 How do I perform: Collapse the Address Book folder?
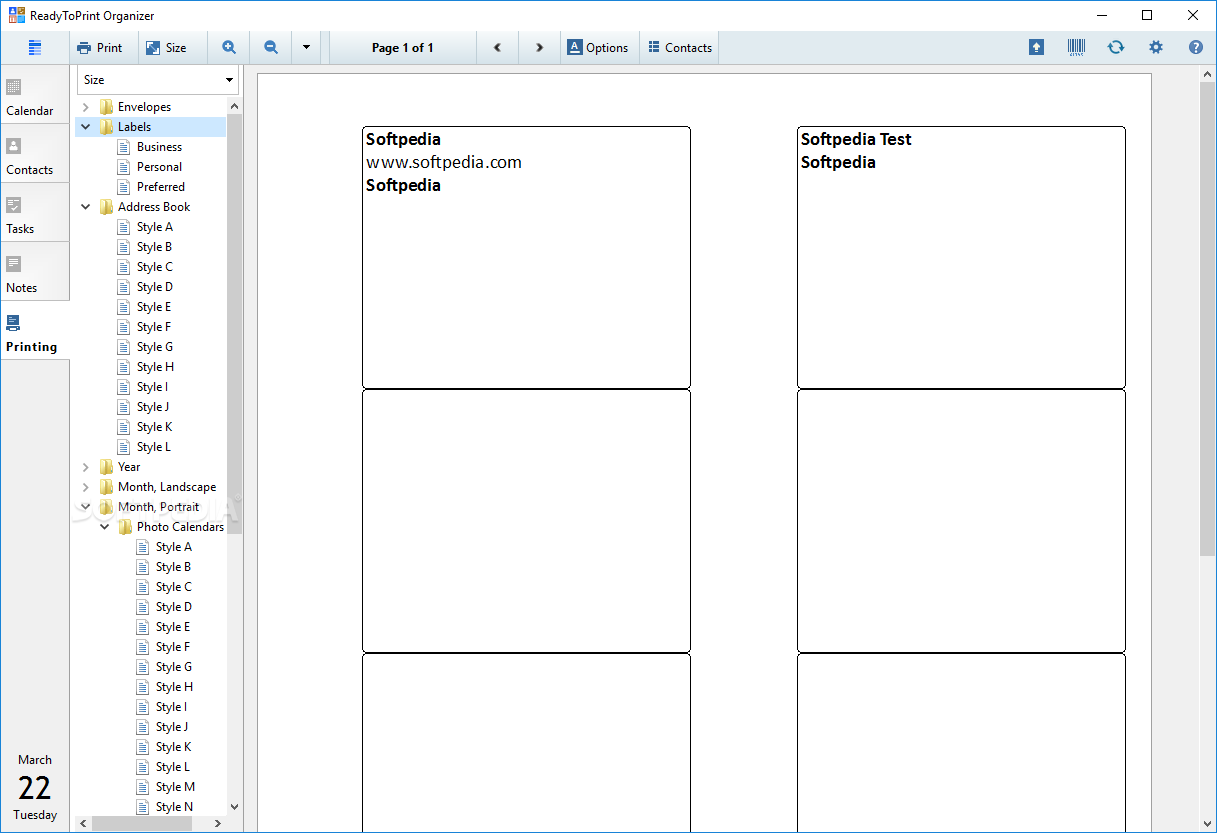[86, 207]
